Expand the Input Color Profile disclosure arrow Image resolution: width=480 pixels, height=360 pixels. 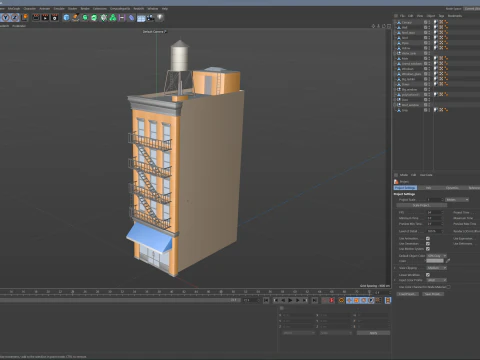click(395, 280)
